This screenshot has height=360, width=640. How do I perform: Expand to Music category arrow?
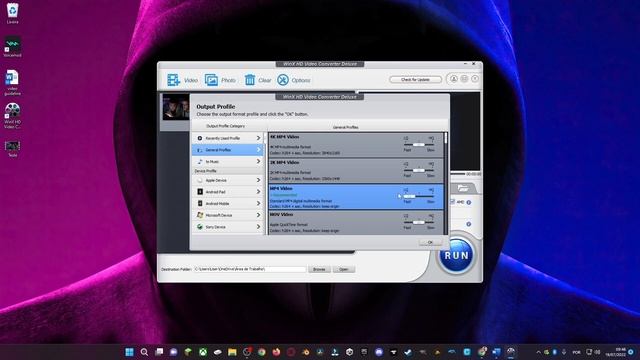(258, 162)
